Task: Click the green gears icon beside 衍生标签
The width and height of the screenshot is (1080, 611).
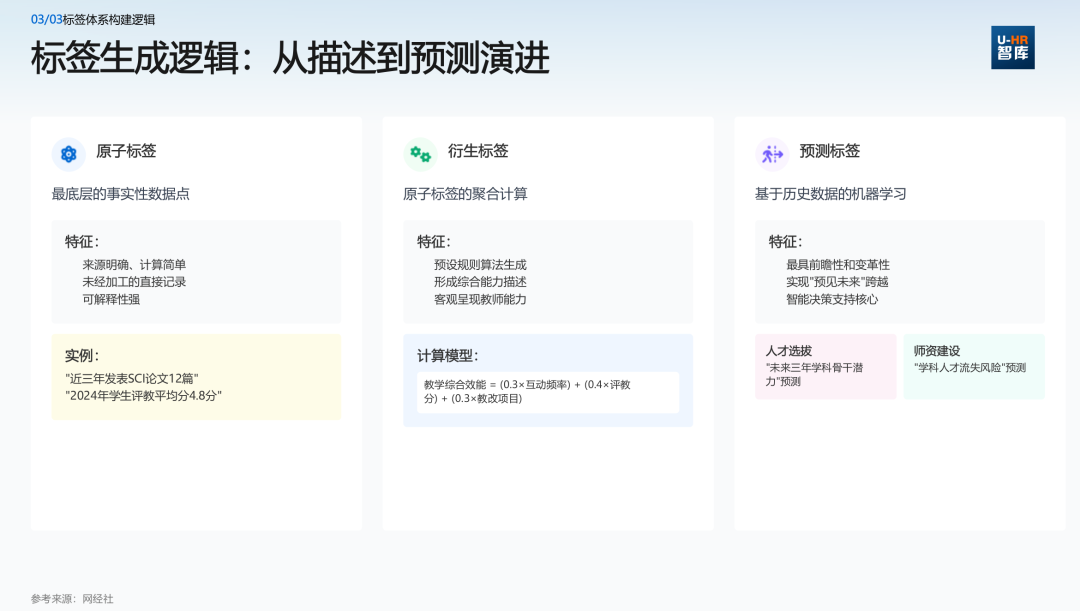Action: (x=420, y=154)
